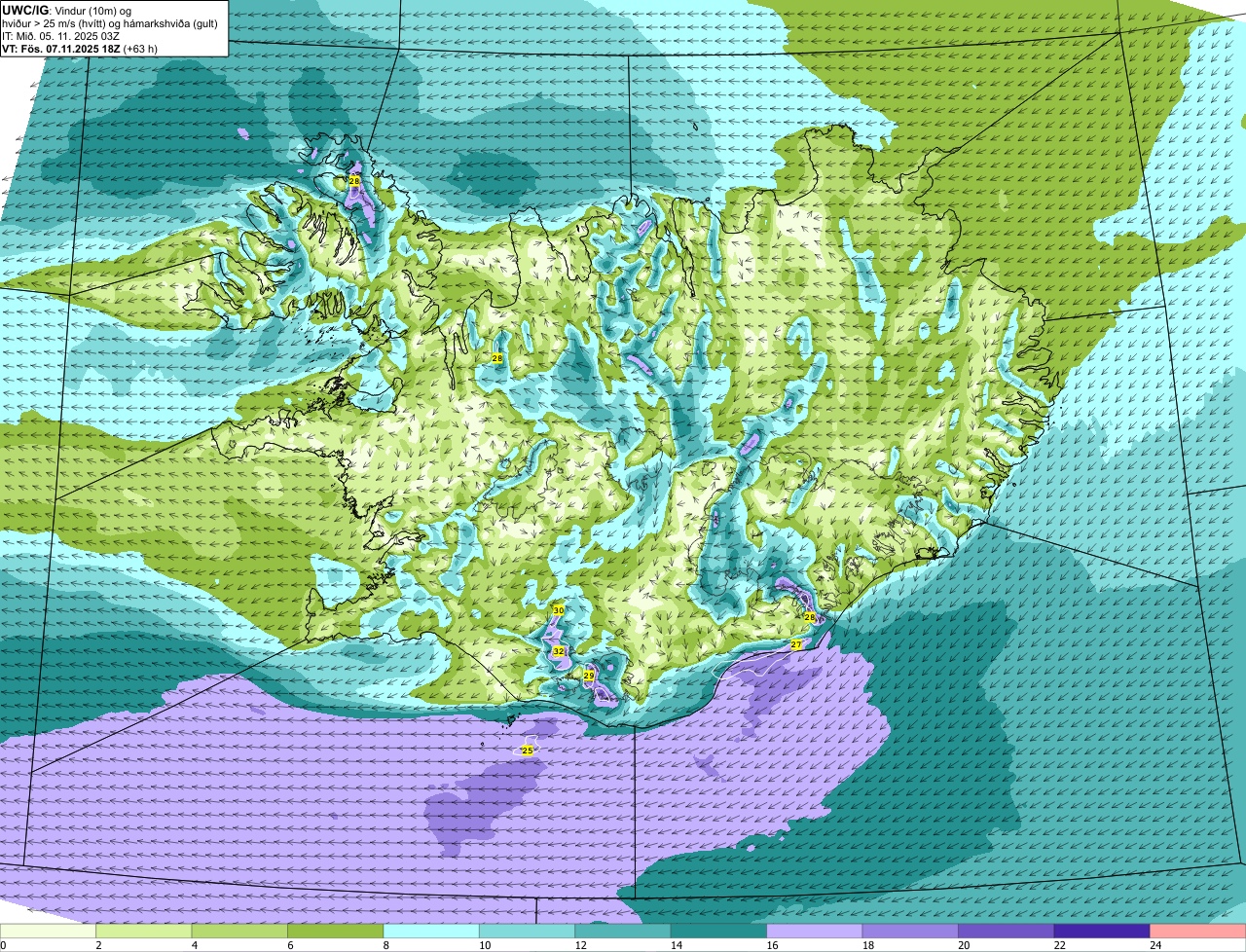Viewport: 1246px width, 952px height.
Task: Click the 'IT: Mið. 05. 11. 2025 03Z' line
Action: (61, 36)
